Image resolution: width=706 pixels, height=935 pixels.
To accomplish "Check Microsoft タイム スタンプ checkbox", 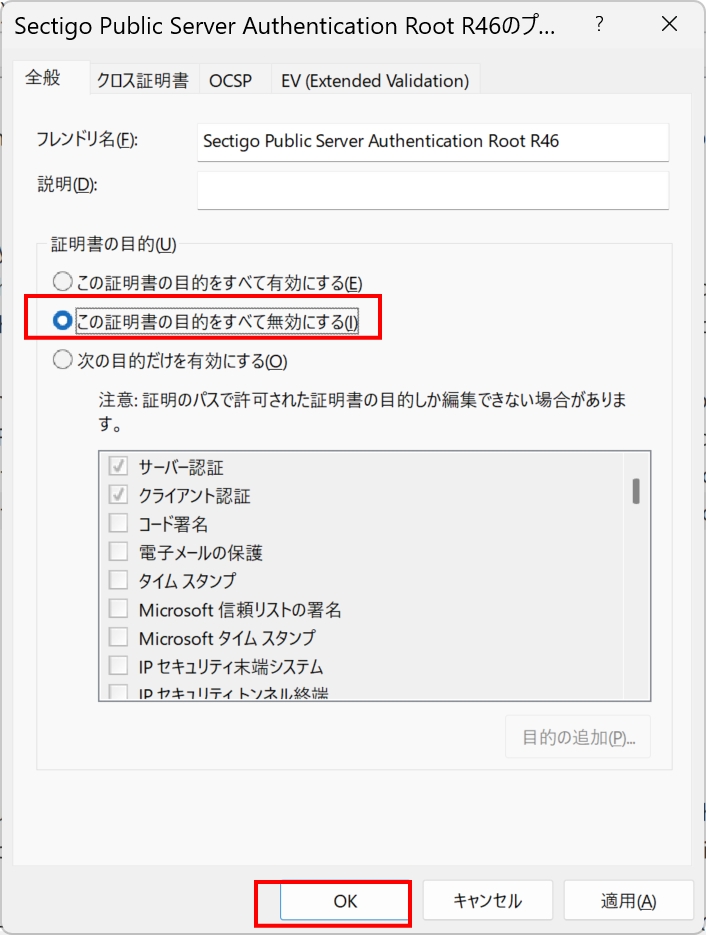I will pyautogui.click(x=118, y=637).
